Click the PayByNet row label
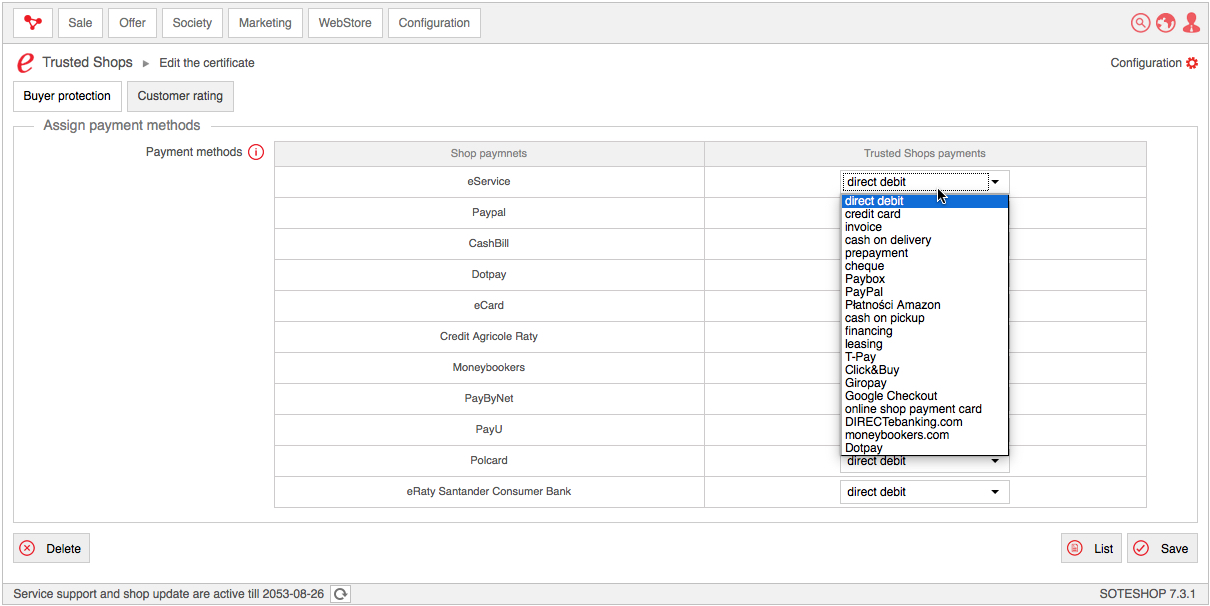The width and height of the screenshot is (1210, 606). click(489, 399)
